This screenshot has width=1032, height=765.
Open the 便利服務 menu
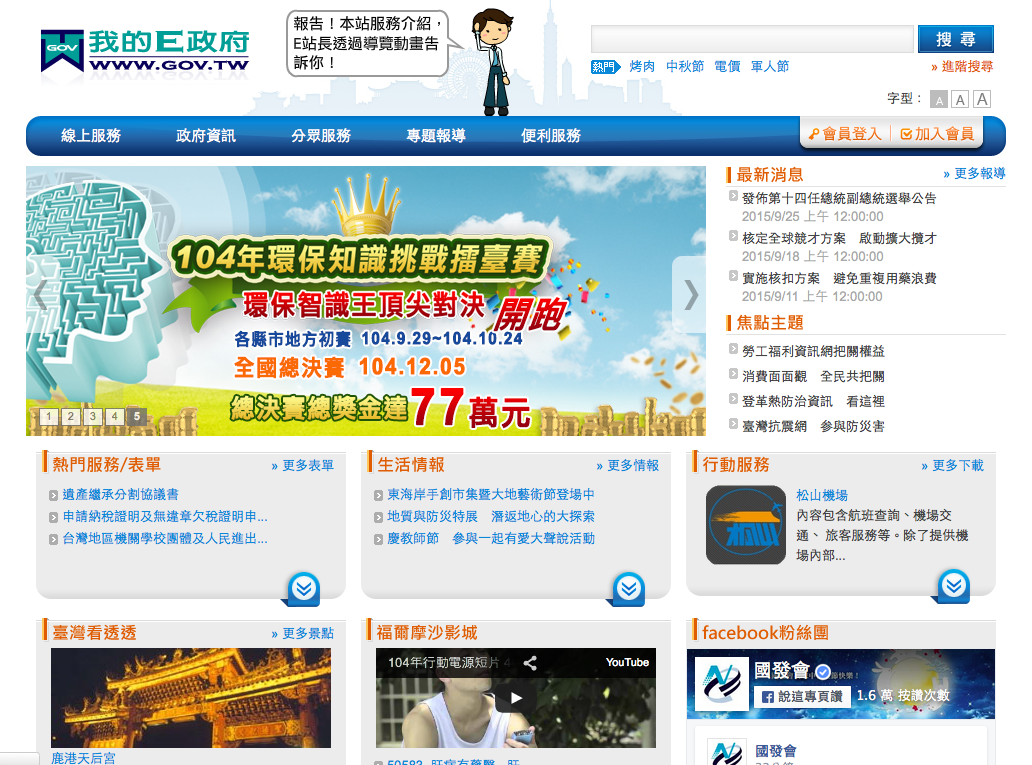[x=551, y=136]
